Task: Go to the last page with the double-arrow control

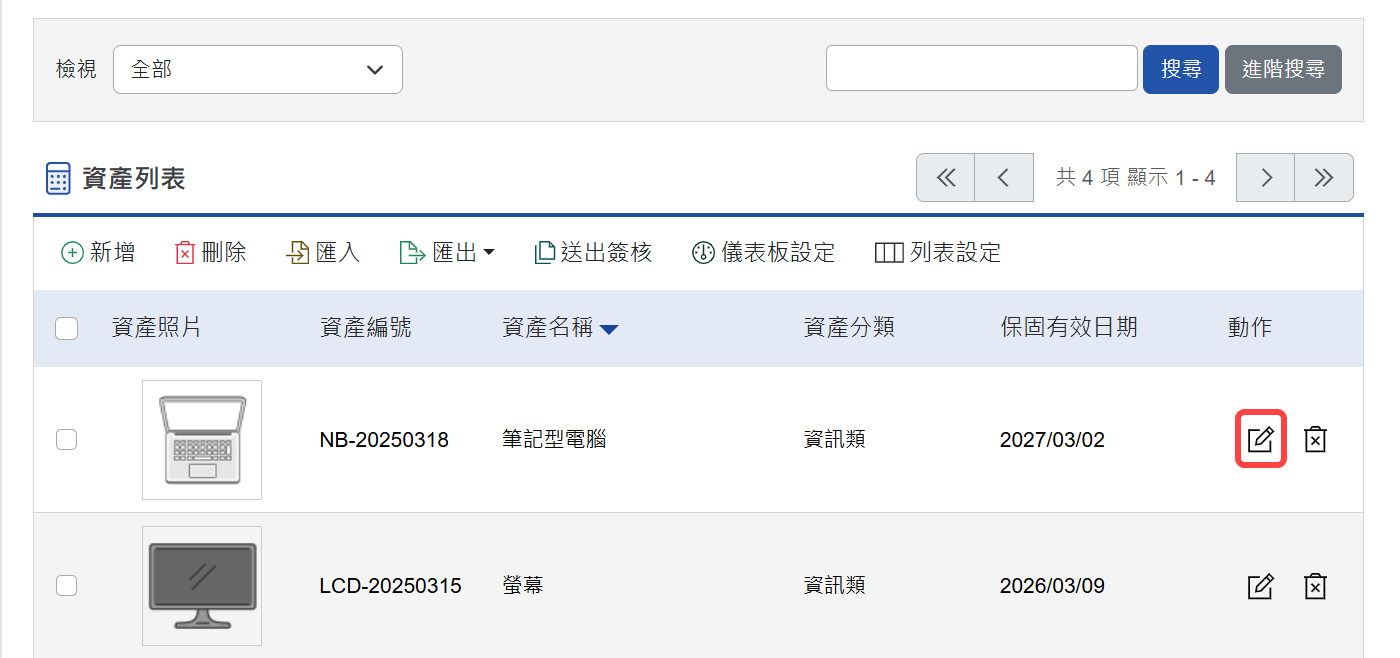Action: pyautogui.click(x=1324, y=177)
